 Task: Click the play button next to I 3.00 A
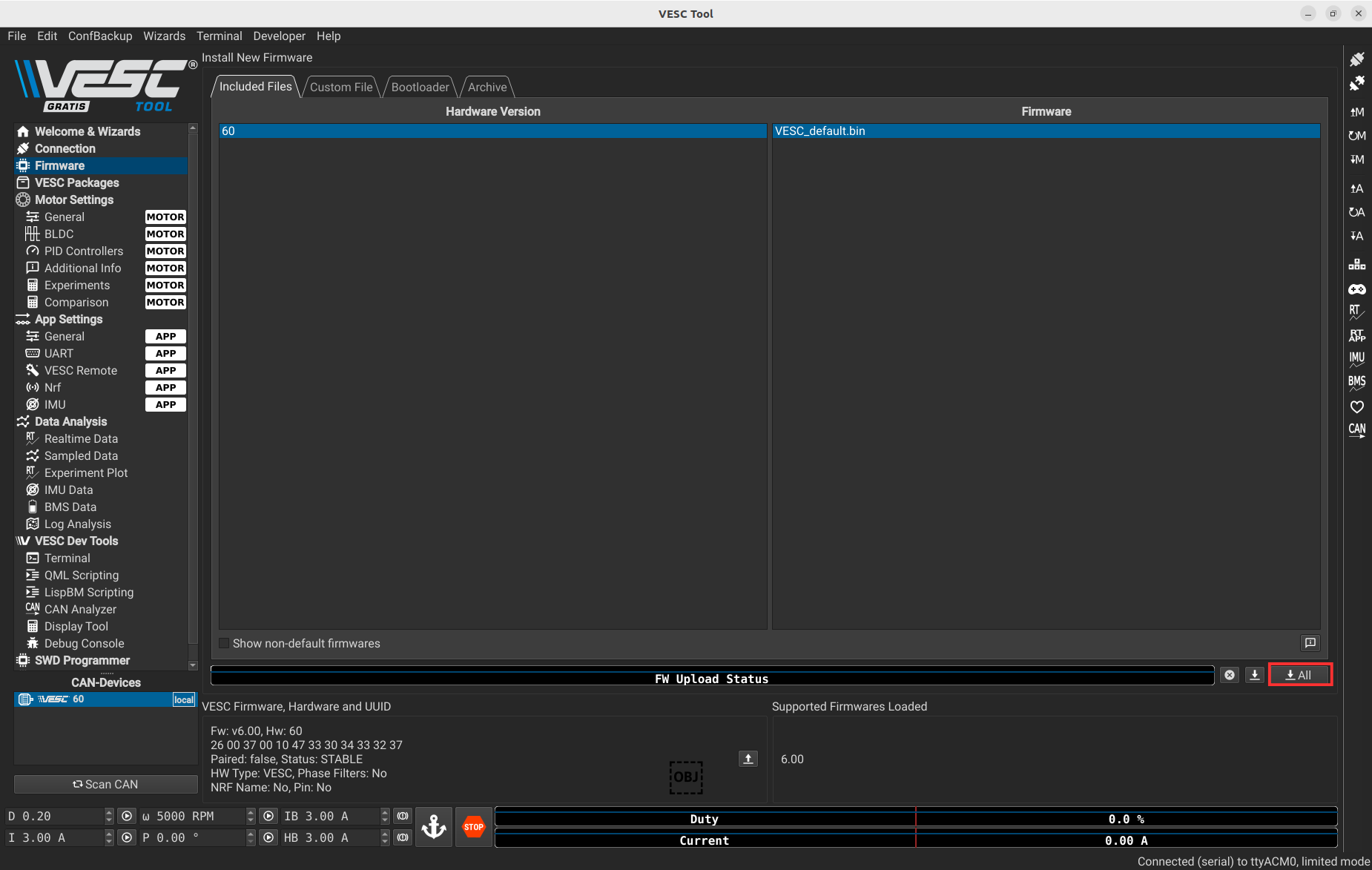(127, 837)
